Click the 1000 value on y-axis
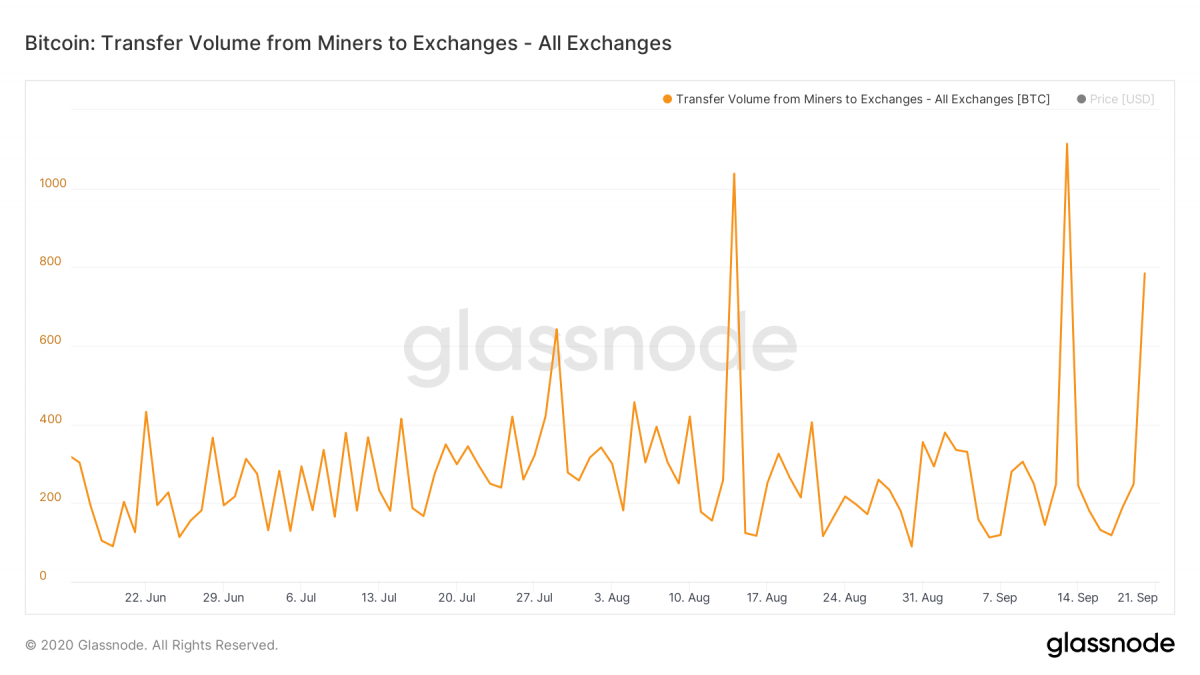 tap(53, 183)
